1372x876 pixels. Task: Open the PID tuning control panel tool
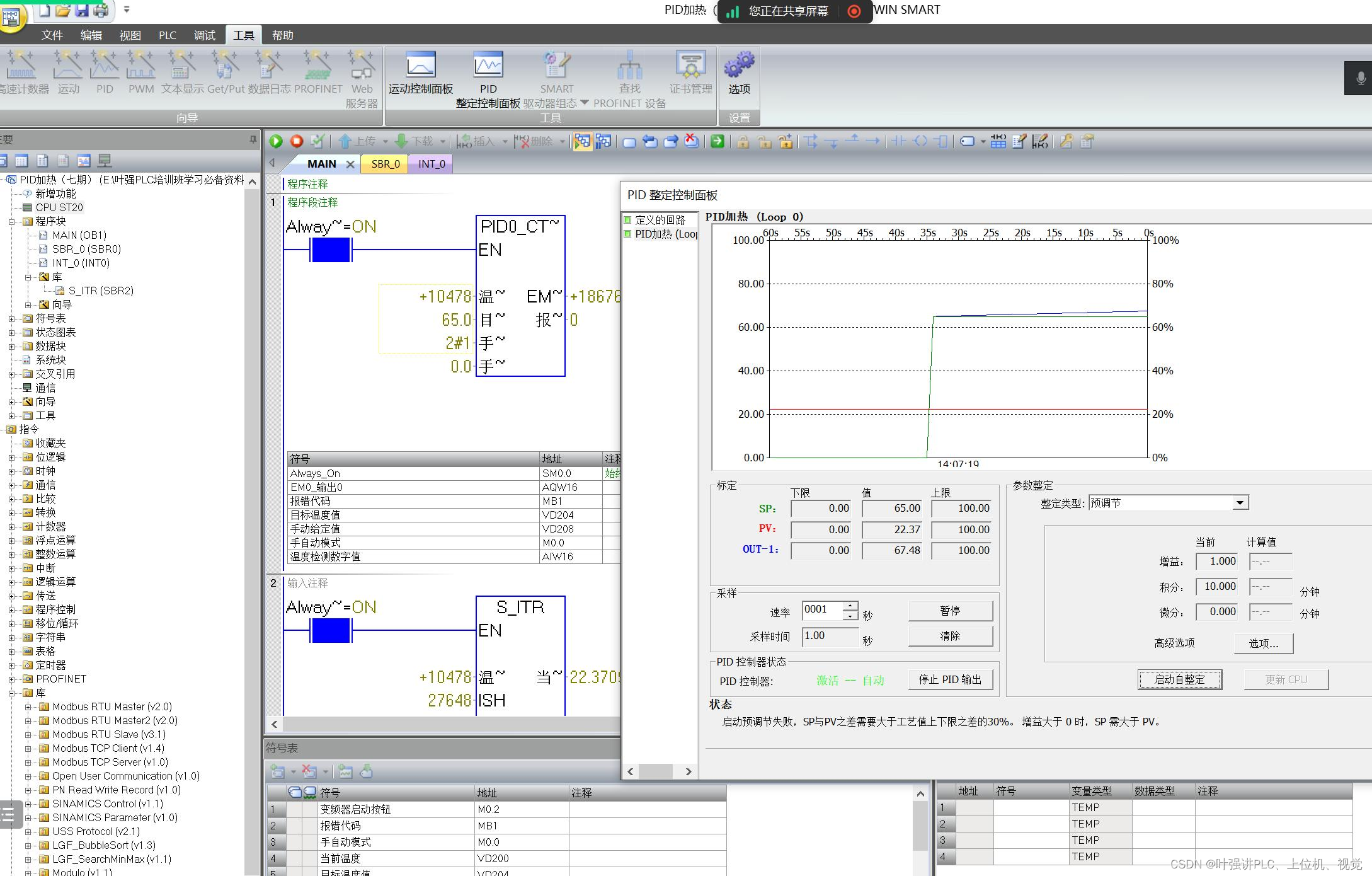[x=488, y=66]
